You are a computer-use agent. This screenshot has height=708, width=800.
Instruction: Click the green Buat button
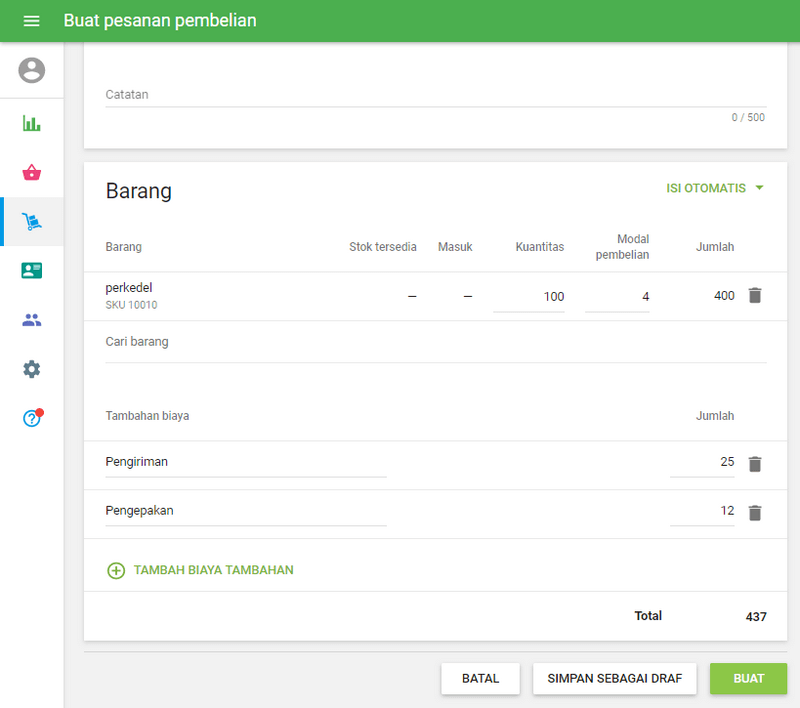(748, 678)
